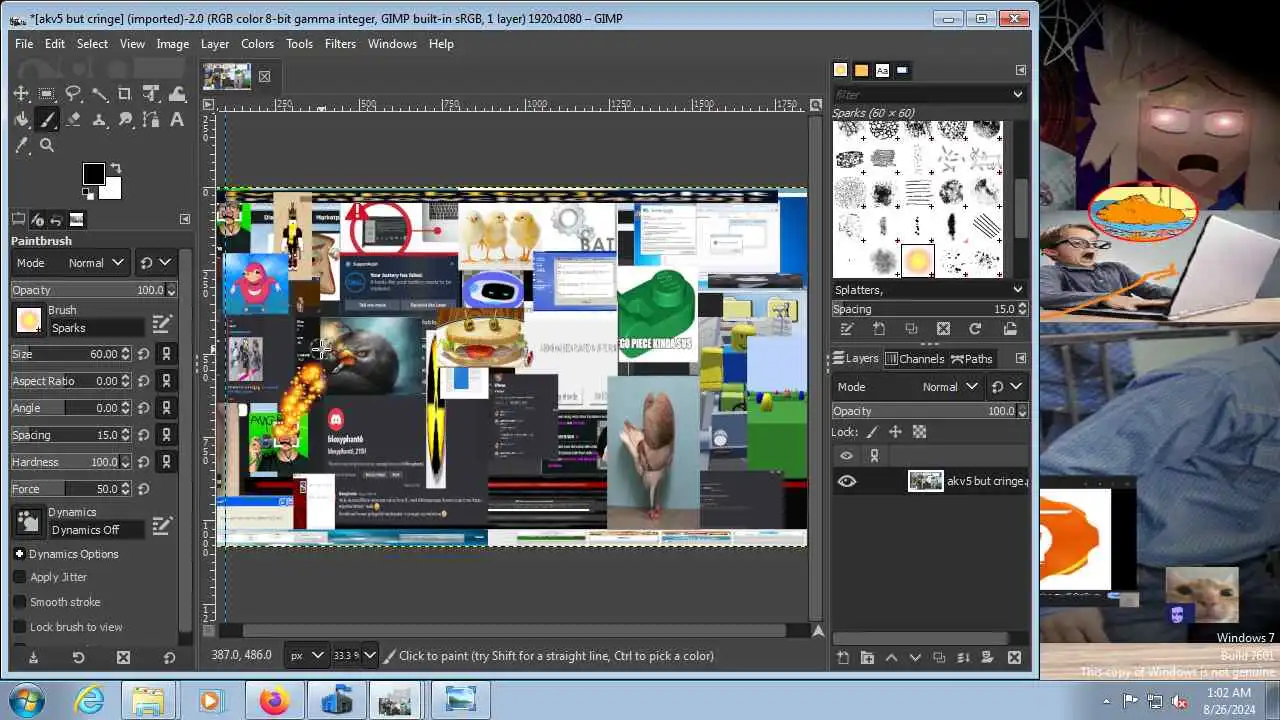1280x720 pixels.
Task: Select the Unified Transform tool
Action: click(x=151, y=94)
